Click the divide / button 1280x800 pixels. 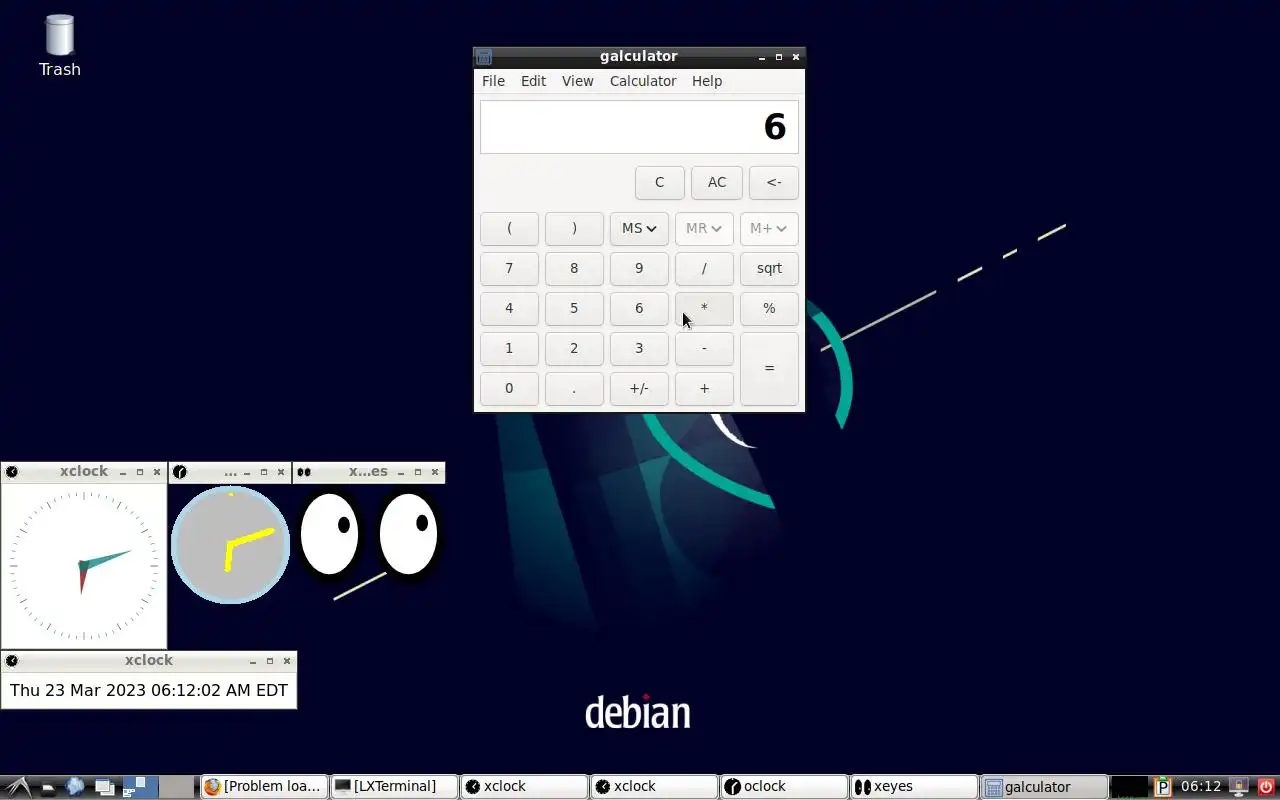(704, 268)
